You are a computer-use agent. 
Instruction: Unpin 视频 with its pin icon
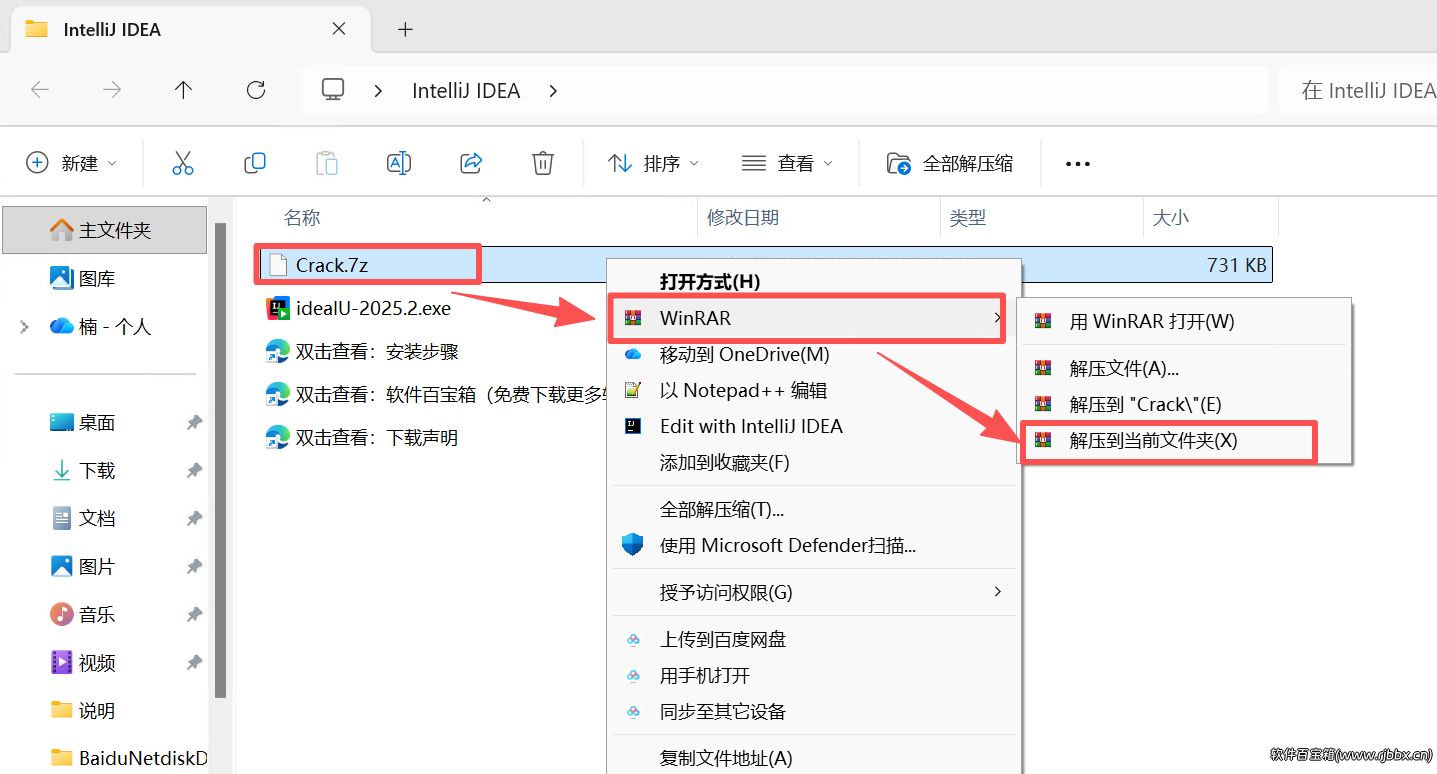pyautogui.click(x=194, y=663)
